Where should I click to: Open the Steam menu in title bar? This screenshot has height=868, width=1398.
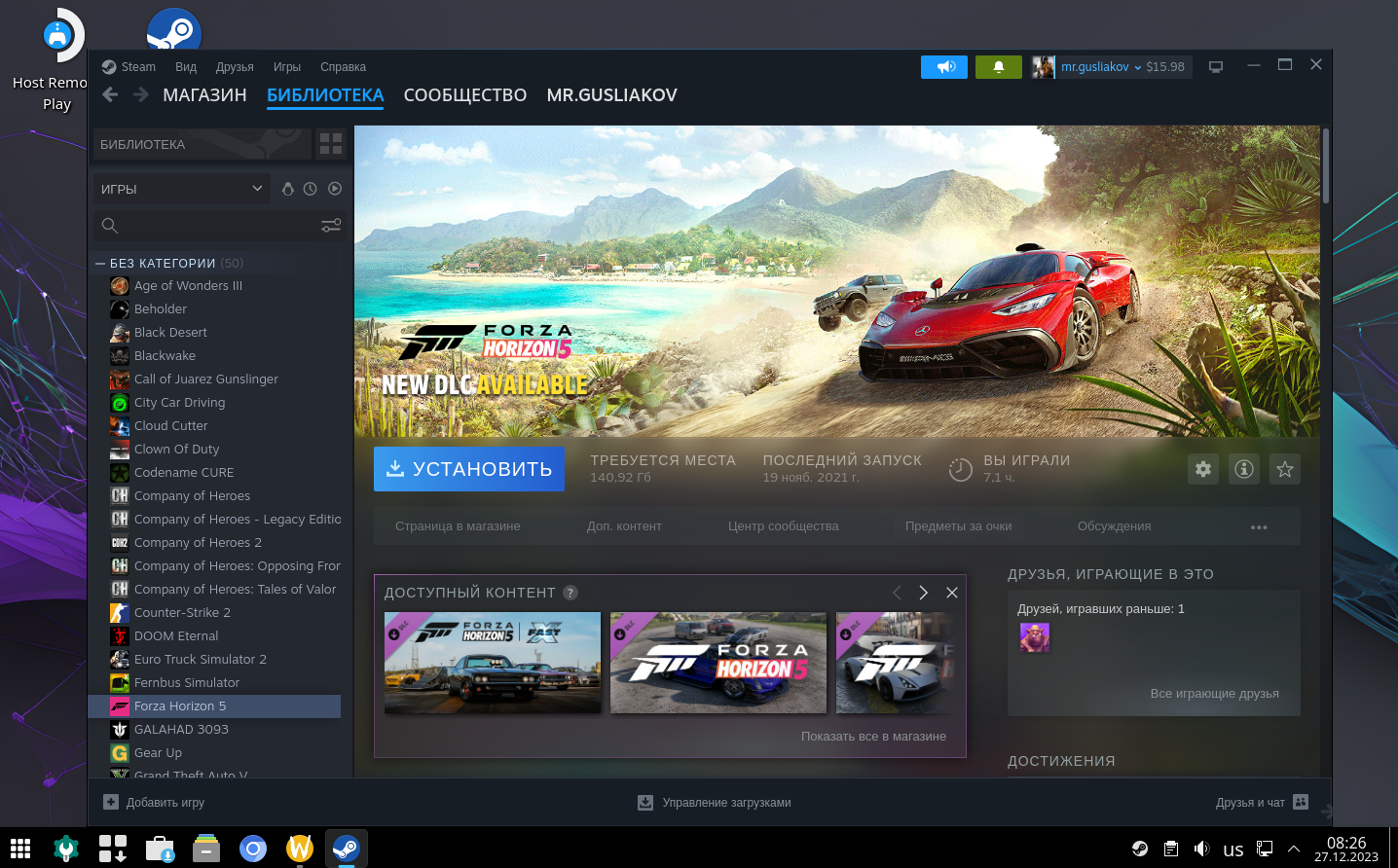[x=138, y=67]
